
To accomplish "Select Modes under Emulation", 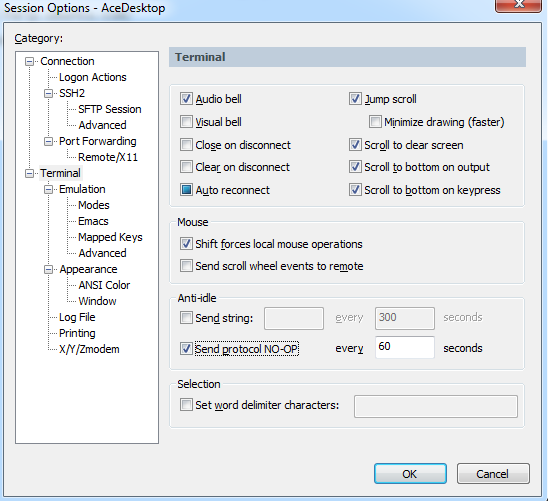I will tap(94, 205).
